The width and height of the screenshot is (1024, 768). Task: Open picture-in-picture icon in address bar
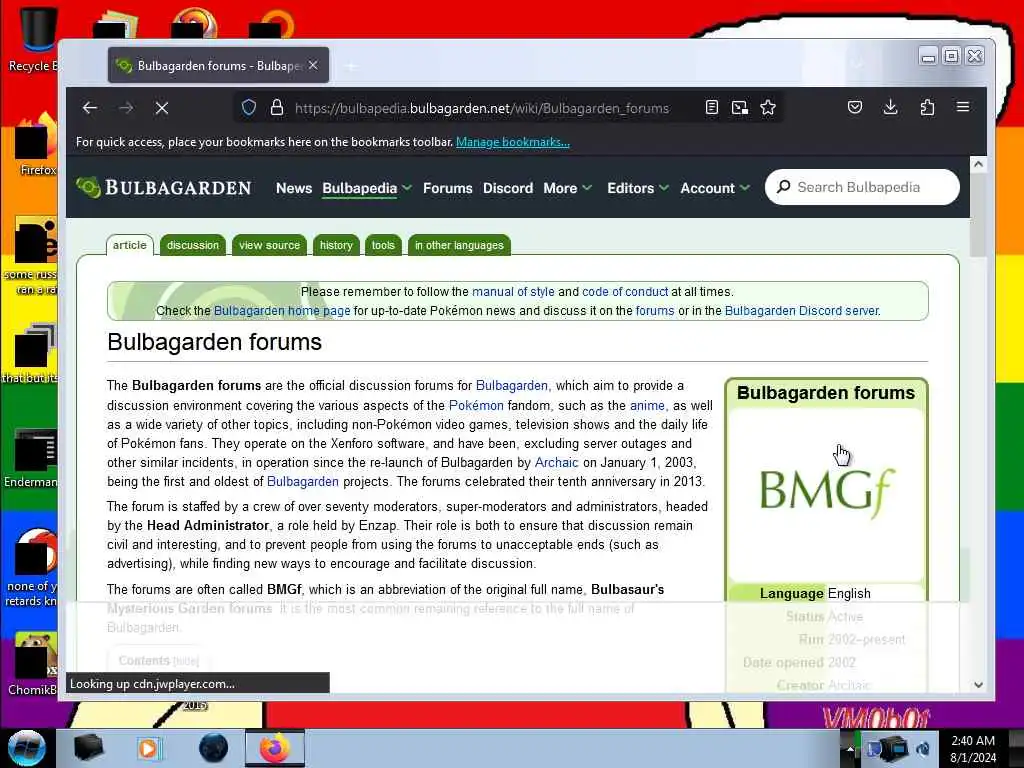740,108
